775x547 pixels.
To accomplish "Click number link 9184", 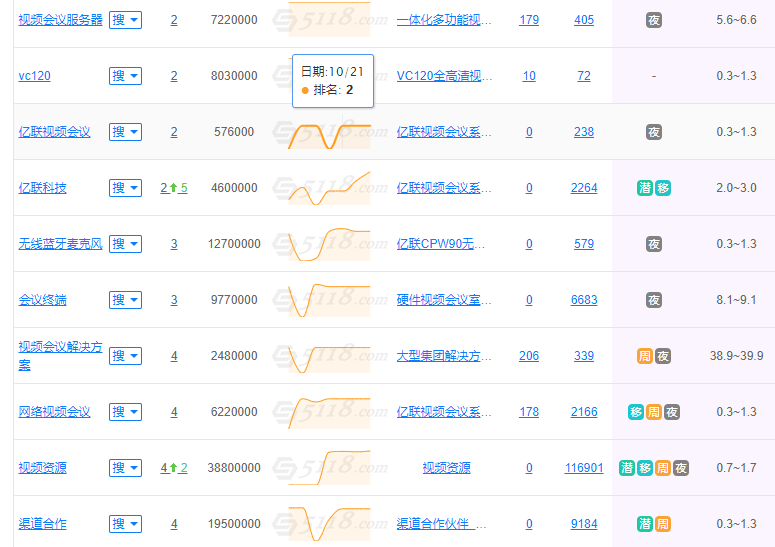I will coord(584,524).
